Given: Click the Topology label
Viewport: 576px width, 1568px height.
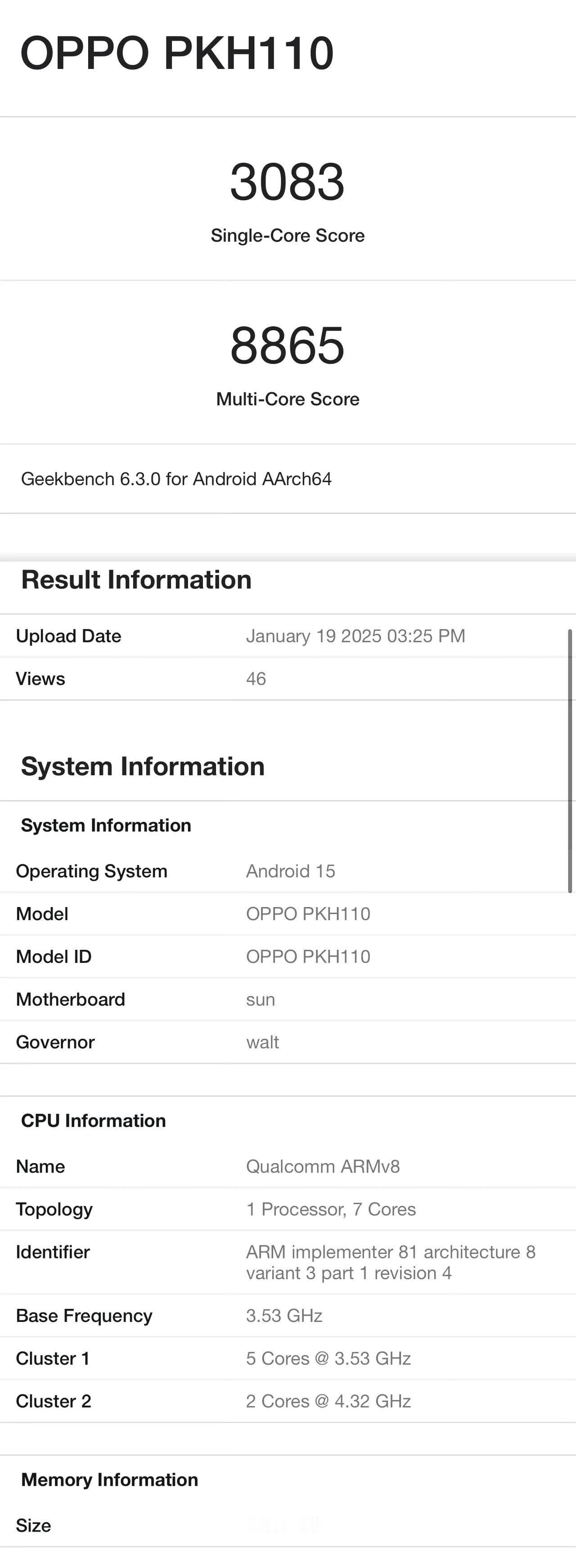Looking at the screenshot, I should [55, 1209].
